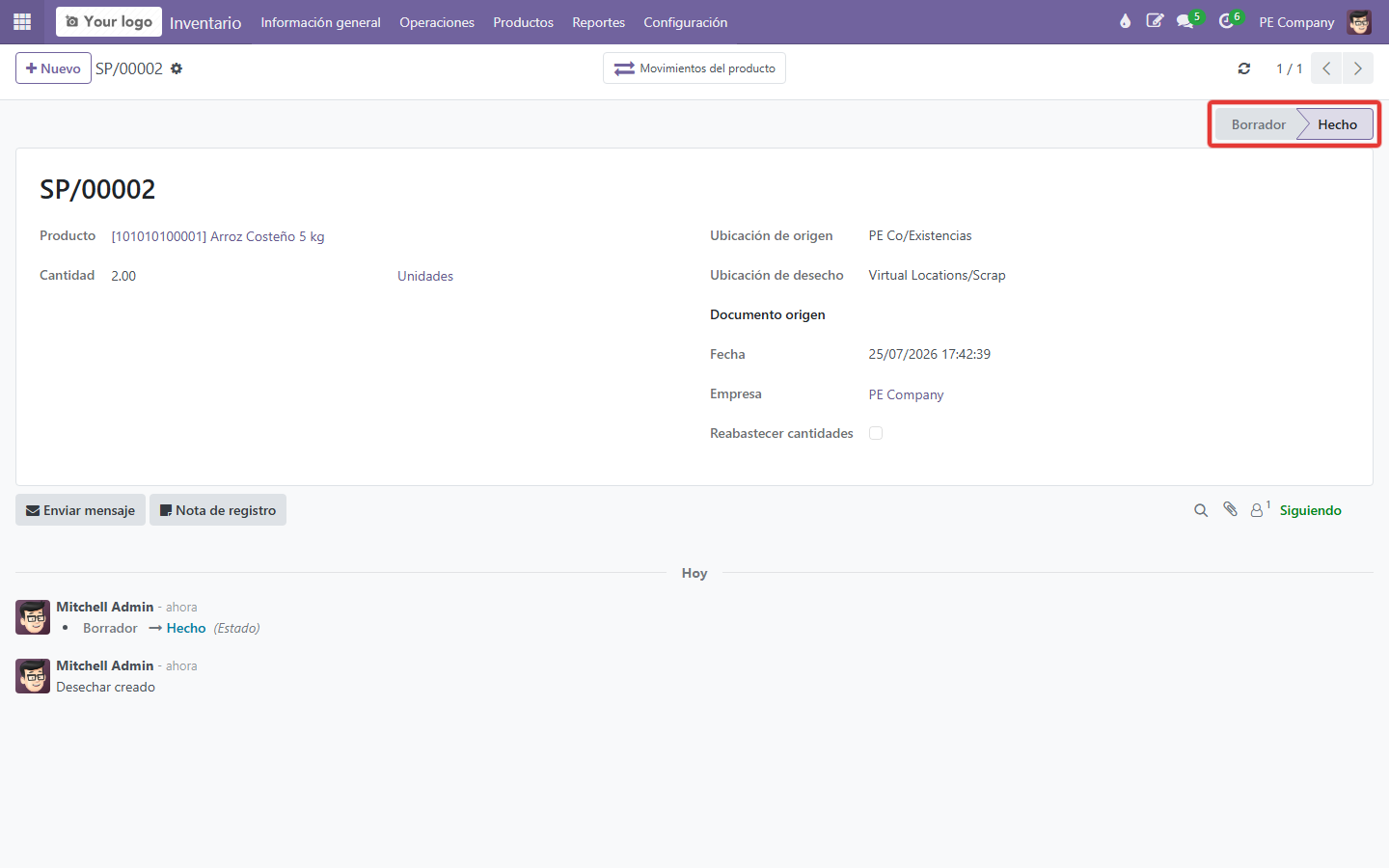
Task: Open the followers person icon
Action: point(1260,509)
